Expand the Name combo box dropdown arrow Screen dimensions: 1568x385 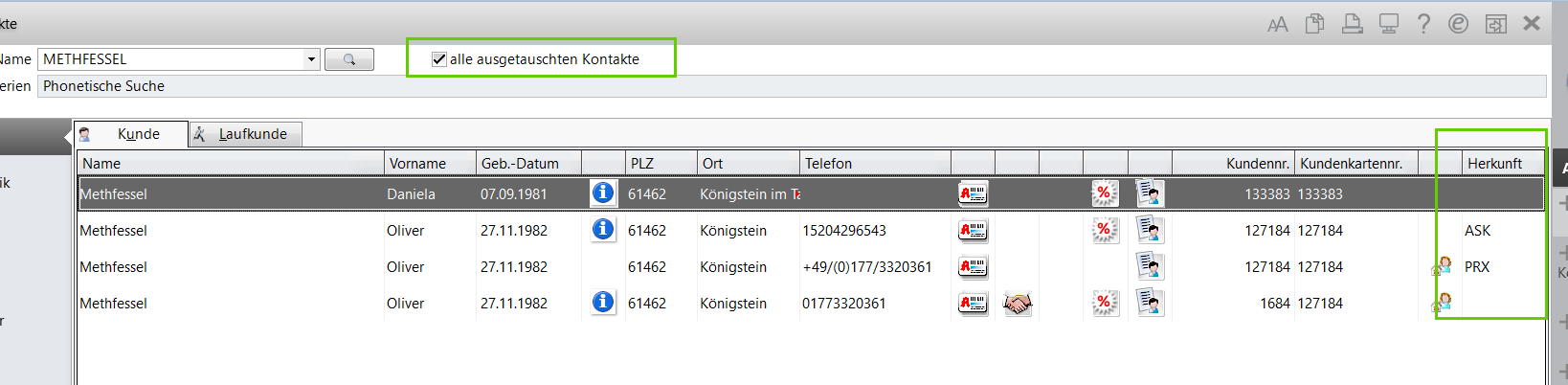click(x=311, y=59)
